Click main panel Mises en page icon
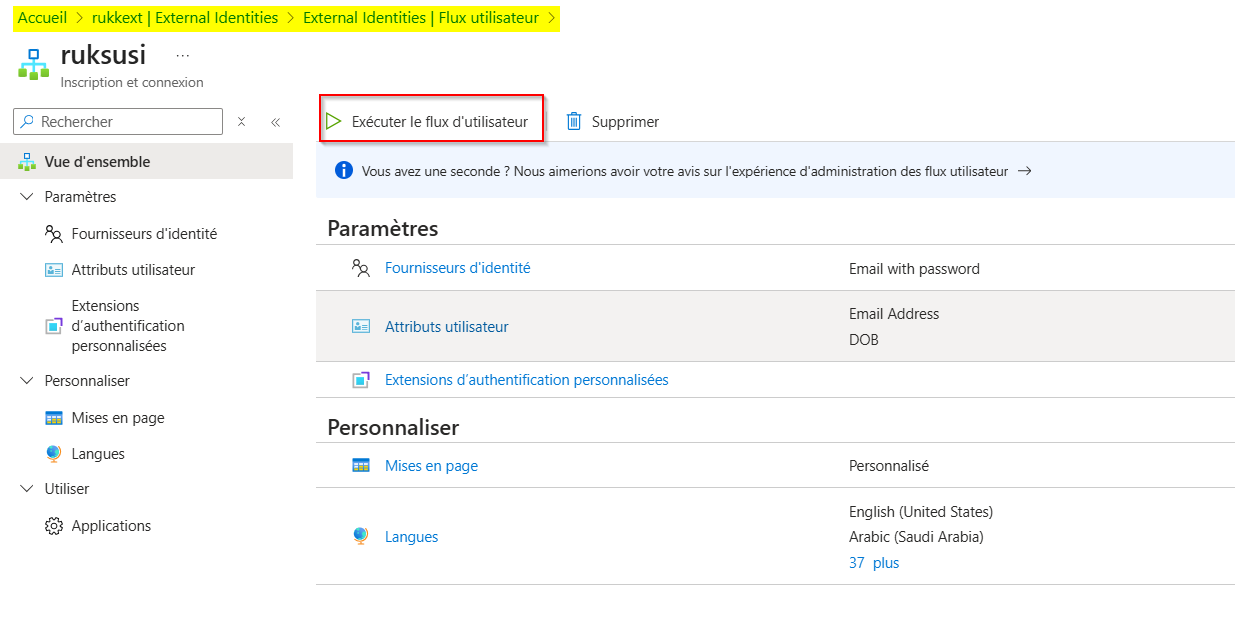This screenshot has width=1235, height=630. [361, 466]
